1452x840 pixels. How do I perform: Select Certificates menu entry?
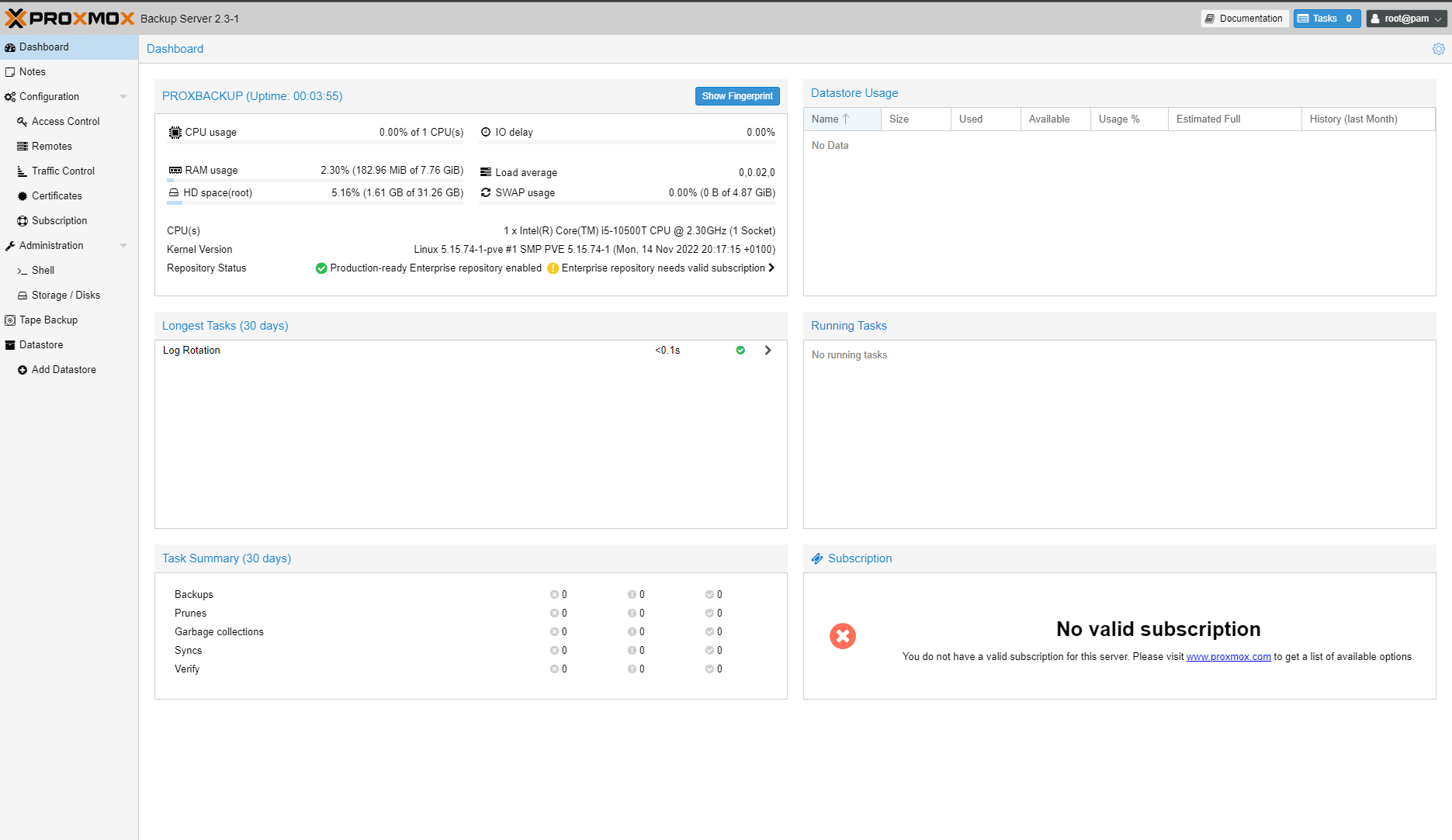pyautogui.click(x=69, y=196)
